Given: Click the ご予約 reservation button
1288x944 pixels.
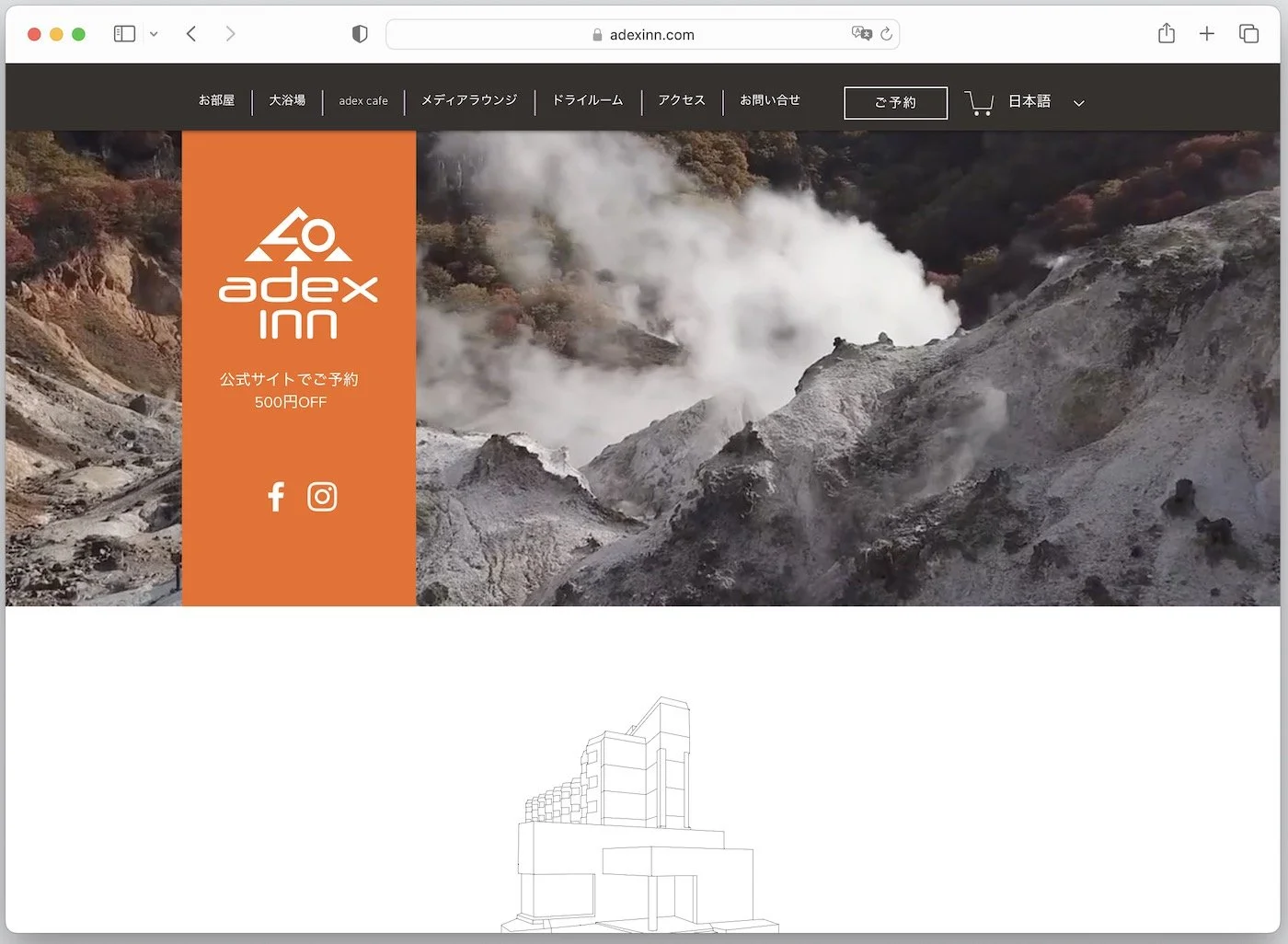Looking at the screenshot, I should pos(895,103).
